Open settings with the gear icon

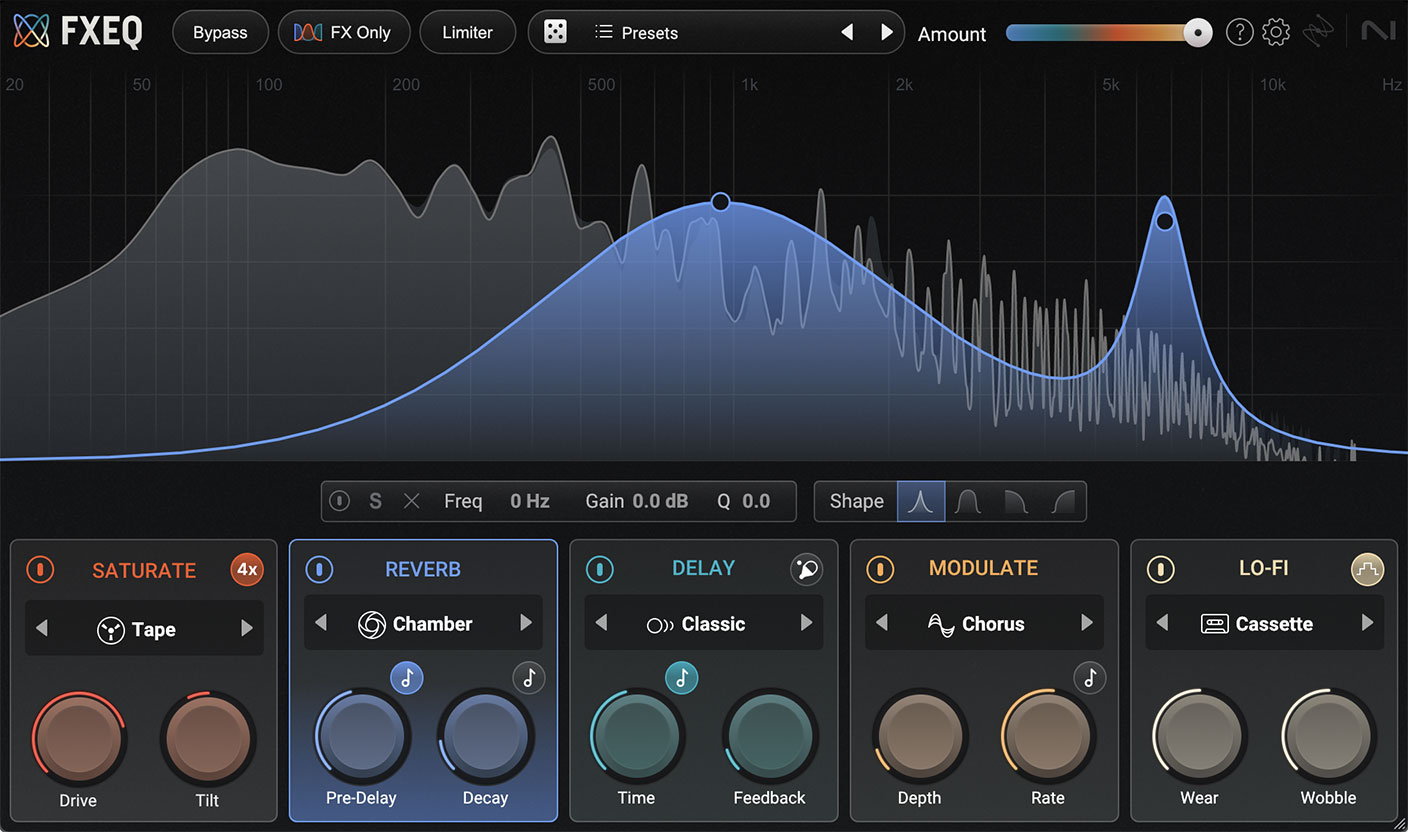1276,33
